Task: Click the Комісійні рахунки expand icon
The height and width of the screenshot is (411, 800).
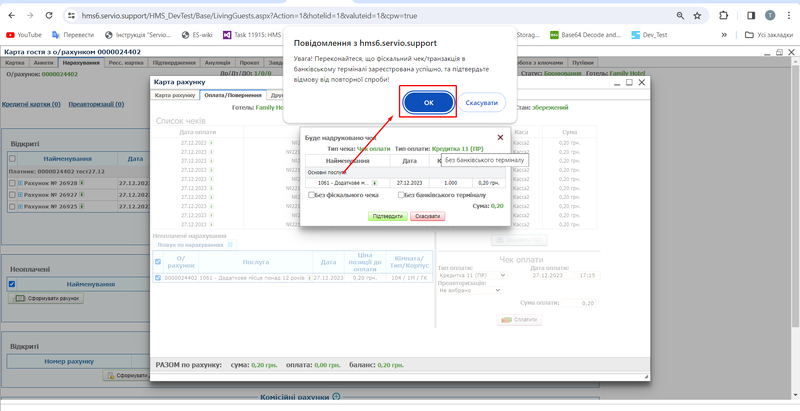Action: [x=336, y=398]
